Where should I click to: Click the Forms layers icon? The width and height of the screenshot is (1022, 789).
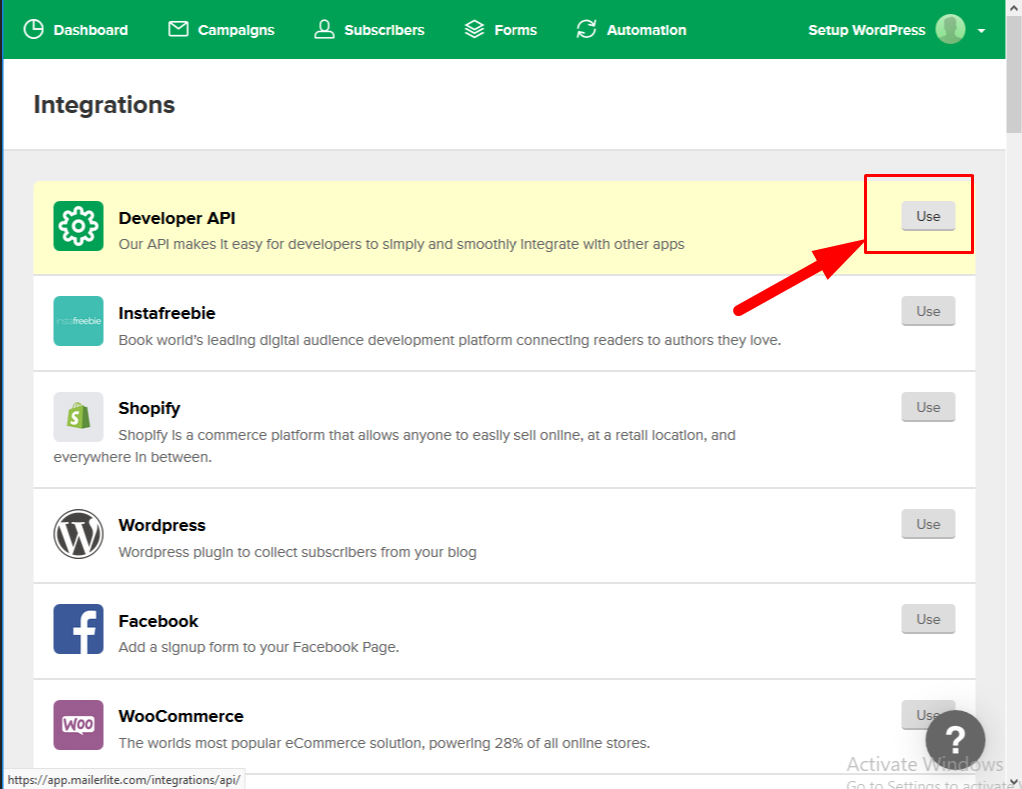474,29
